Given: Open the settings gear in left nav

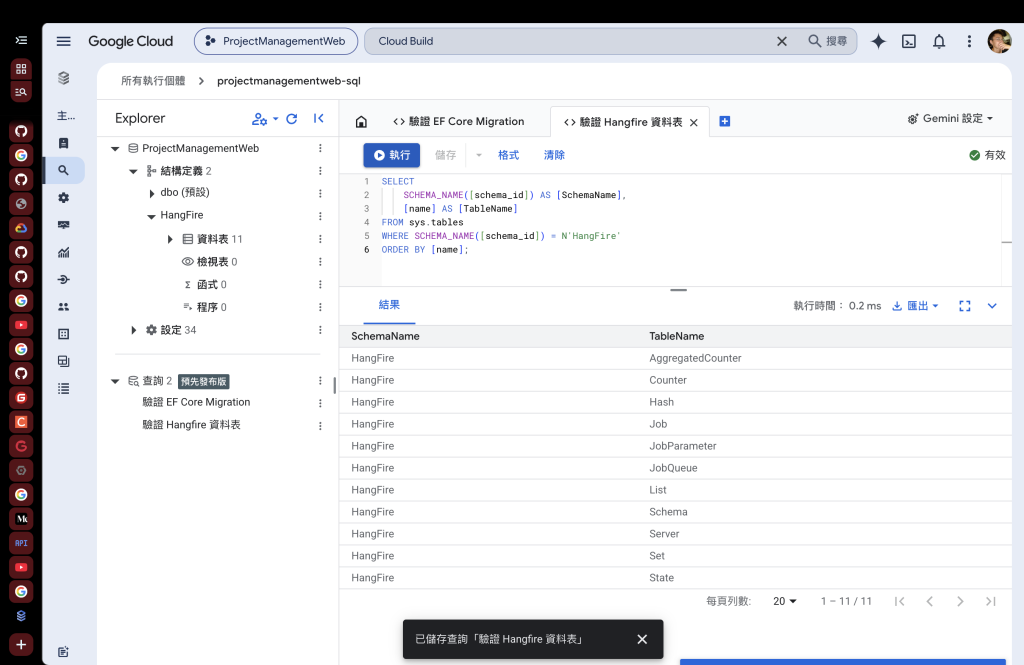Looking at the screenshot, I should (63, 198).
